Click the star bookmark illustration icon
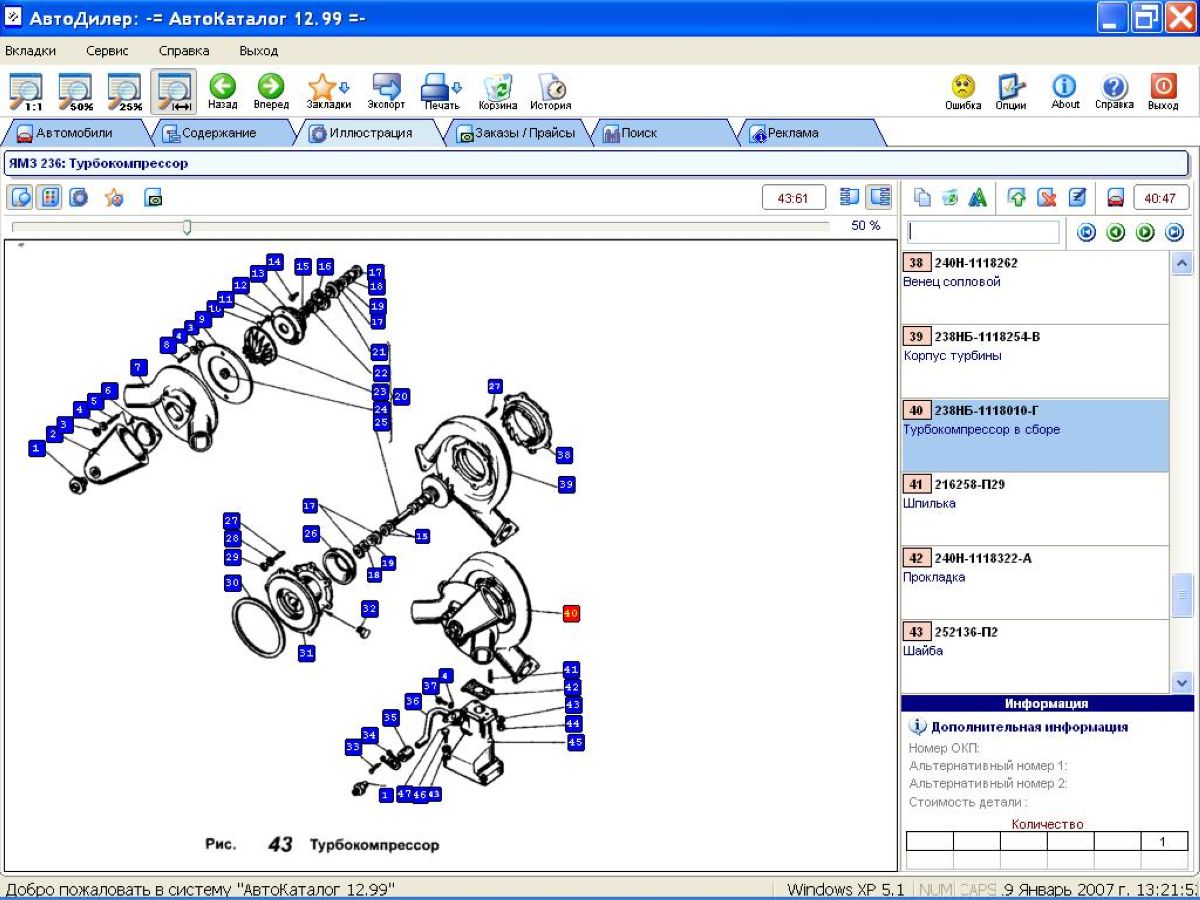Screen dimensions: 1200x900 coord(114,197)
